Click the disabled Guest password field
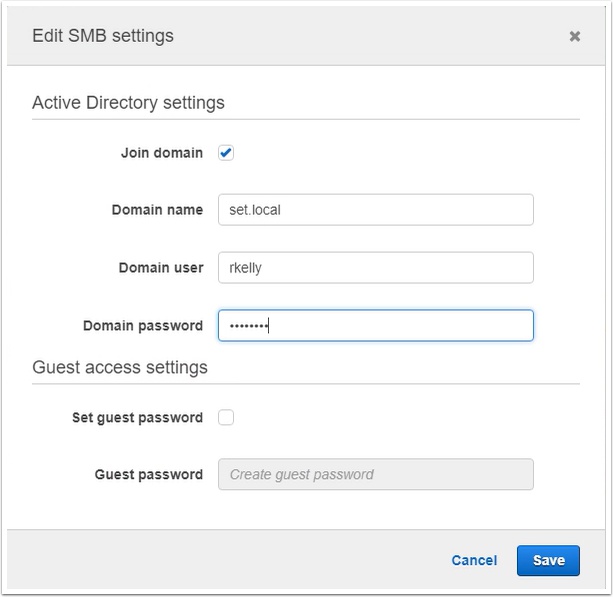Image resolution: width=613 pixels, height=597 pixels. coord(376,474)
